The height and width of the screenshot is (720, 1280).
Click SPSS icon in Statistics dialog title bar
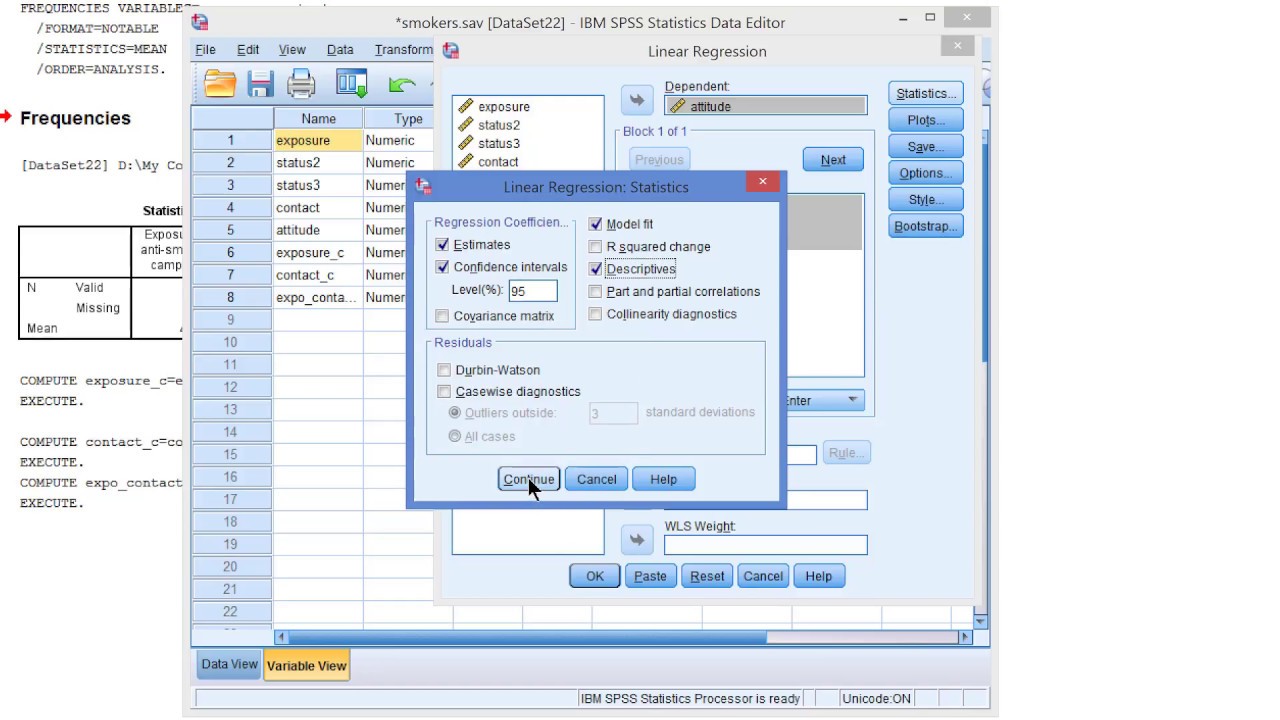pyautogui.click(x=423, y=186)
